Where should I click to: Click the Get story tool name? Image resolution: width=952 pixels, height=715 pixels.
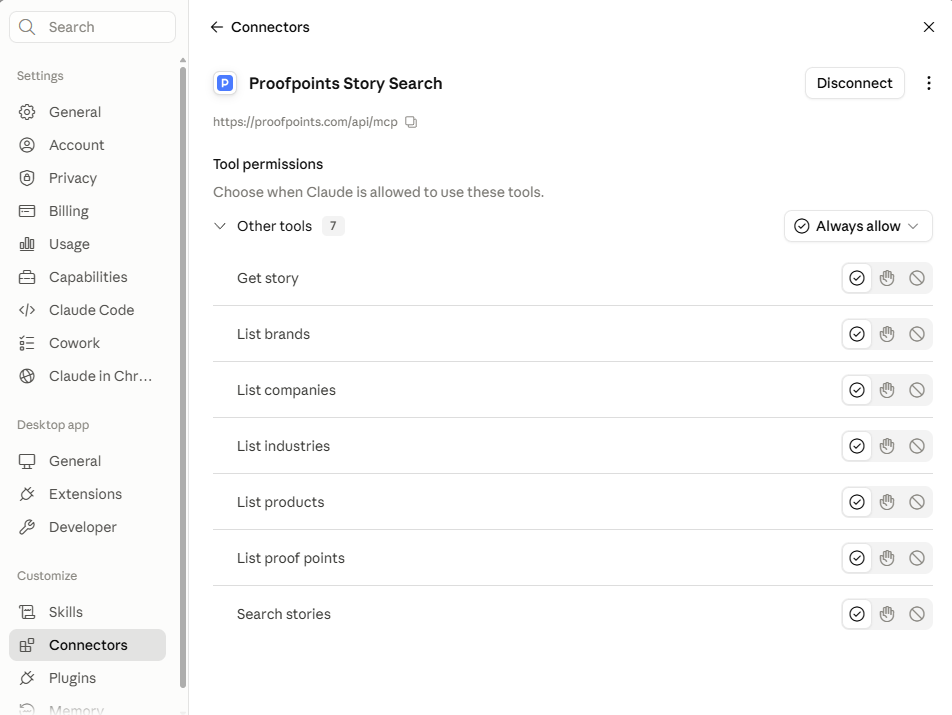click(x=268, y=278)
